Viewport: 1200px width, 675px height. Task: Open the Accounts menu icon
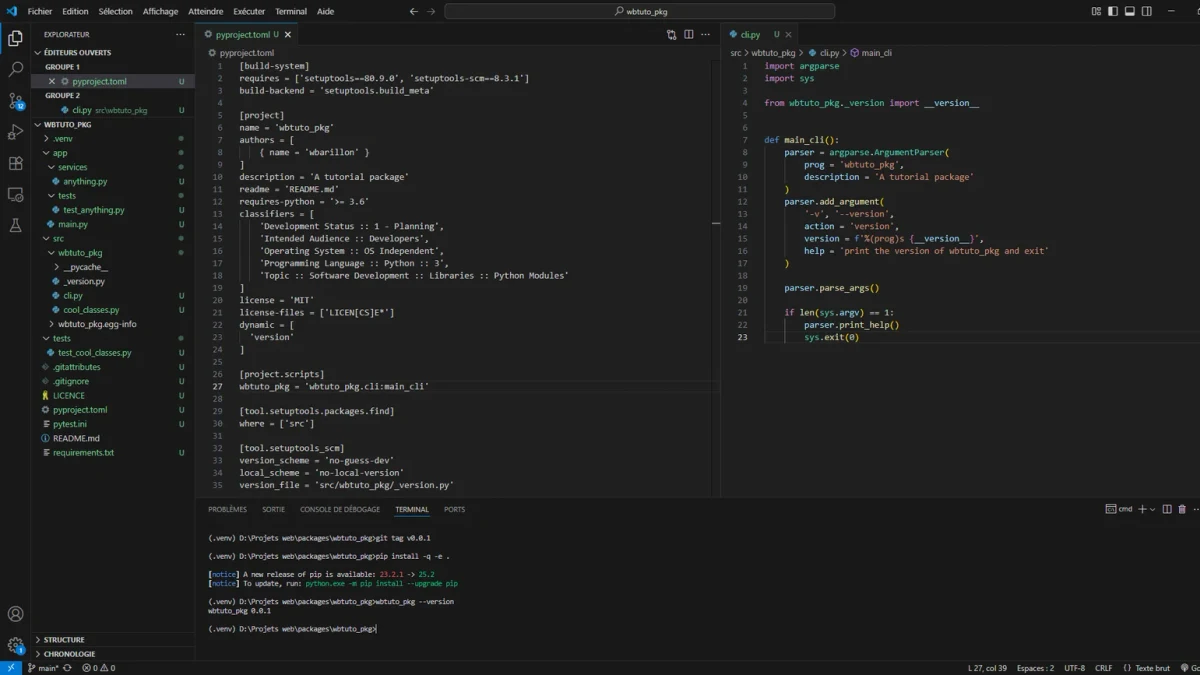tap(15, 614)
